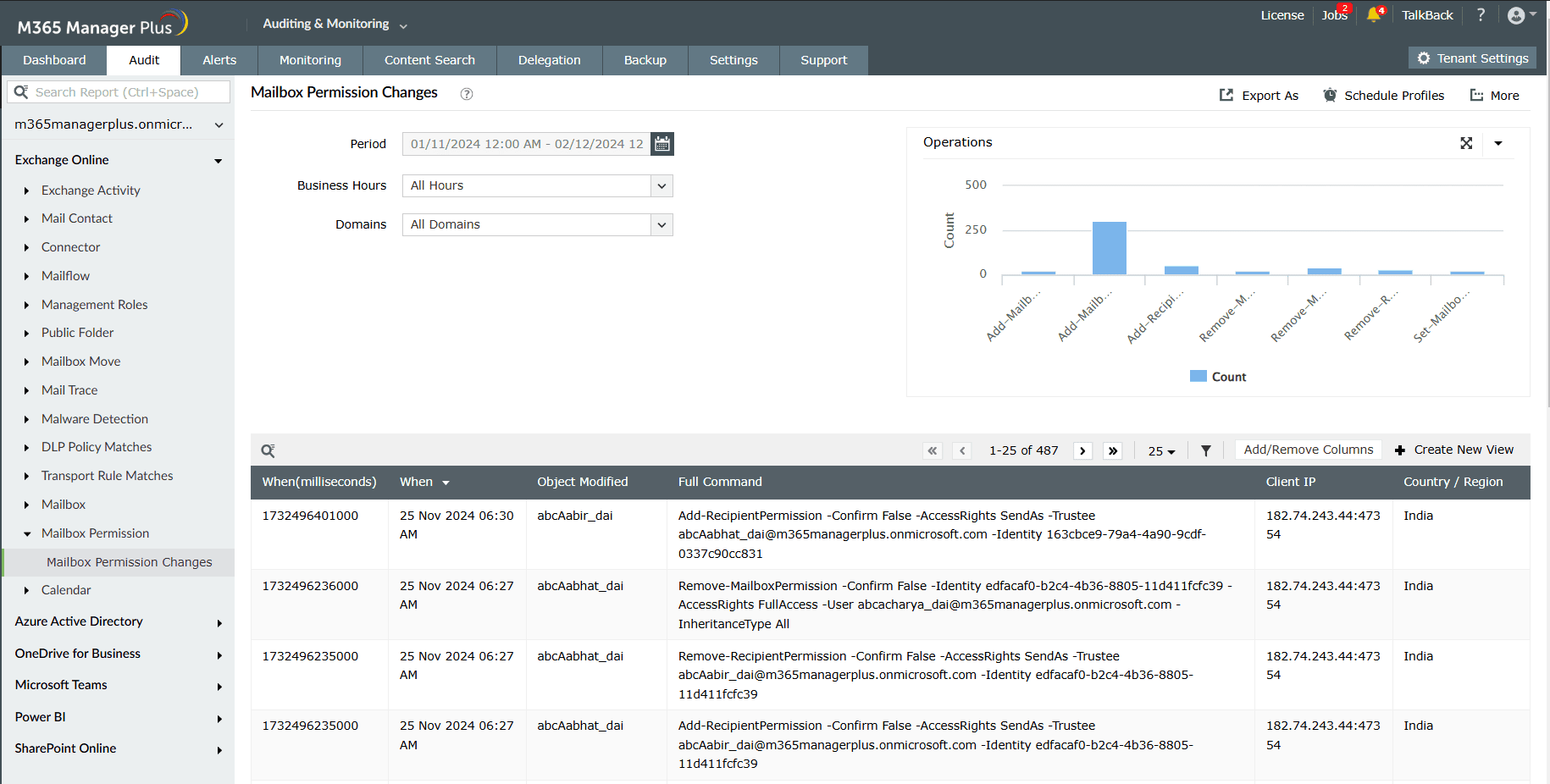
Task: Open the Settings tab
Action: point(733,60)
